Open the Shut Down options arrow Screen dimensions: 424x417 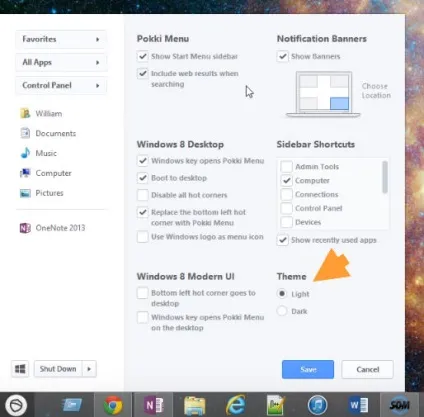tap(89, 369)
